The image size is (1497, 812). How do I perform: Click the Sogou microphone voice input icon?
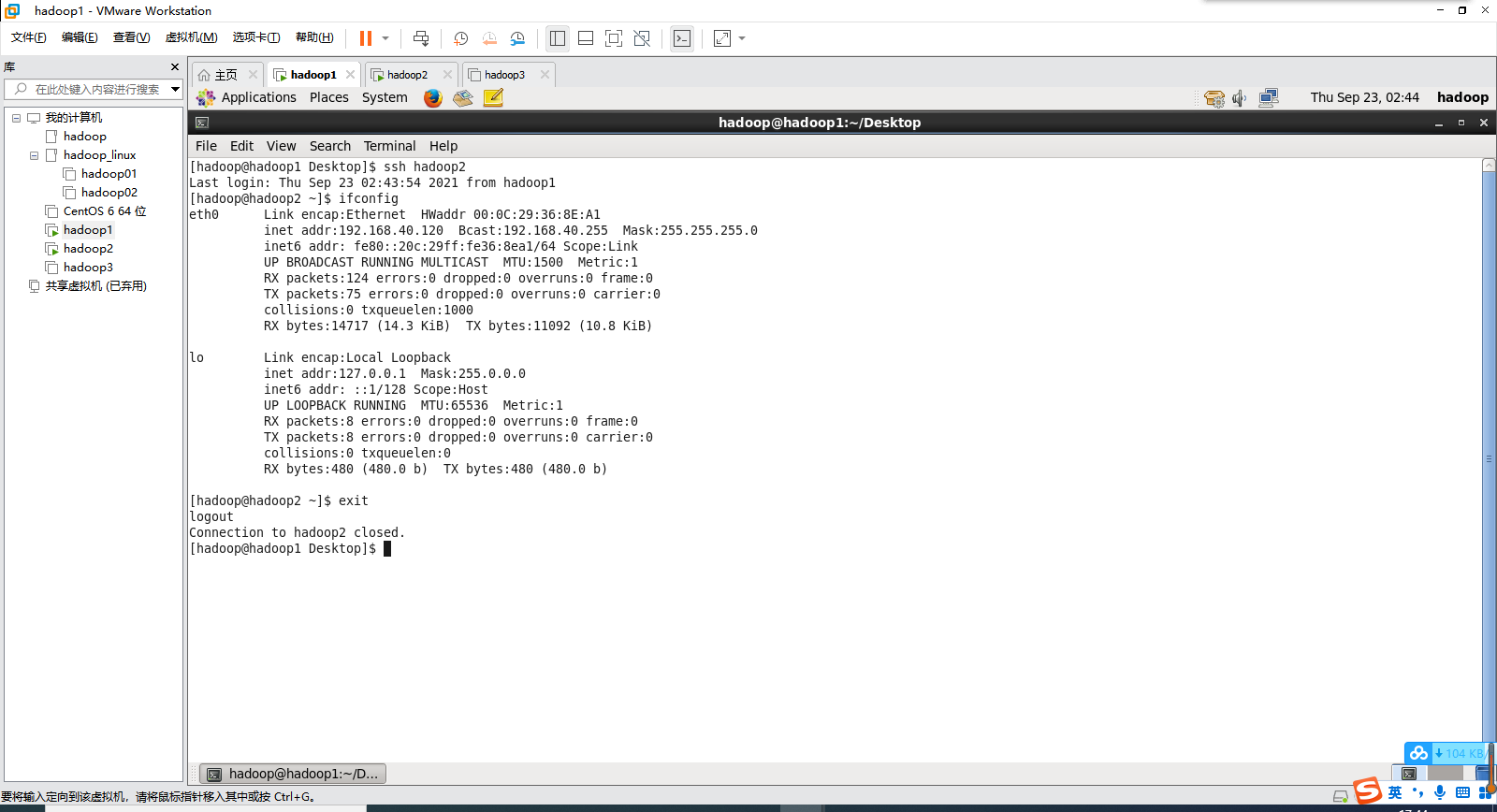(x=1440, y=792)
